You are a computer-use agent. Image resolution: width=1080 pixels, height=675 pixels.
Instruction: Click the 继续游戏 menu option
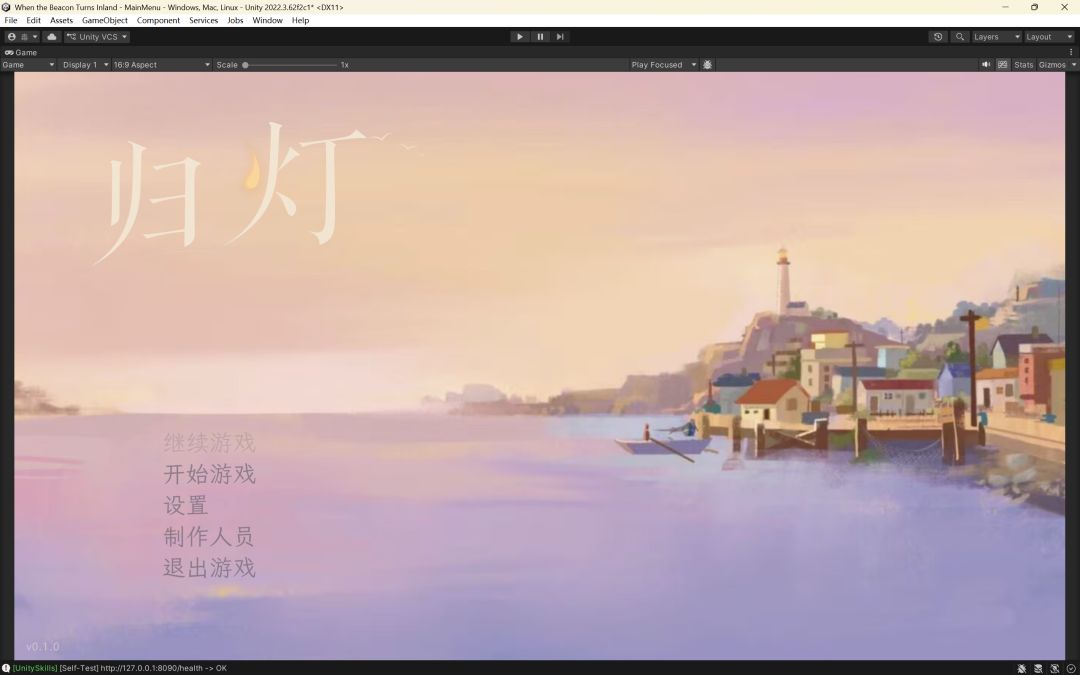(209, 442)
